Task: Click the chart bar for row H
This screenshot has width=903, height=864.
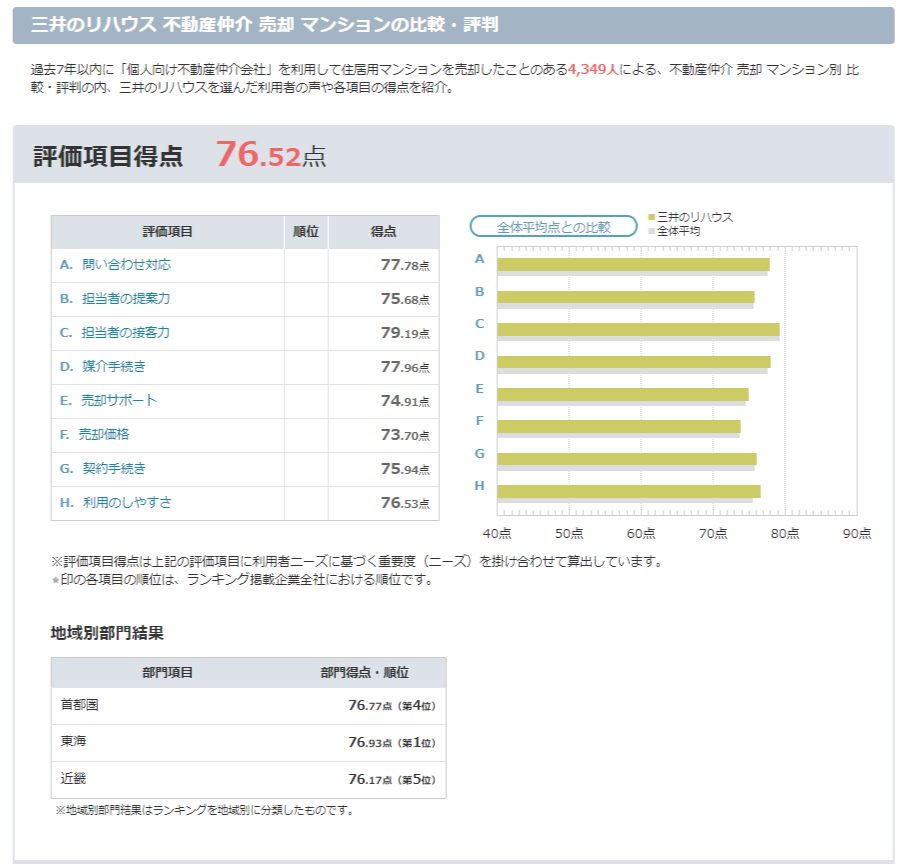Action: 628,491
